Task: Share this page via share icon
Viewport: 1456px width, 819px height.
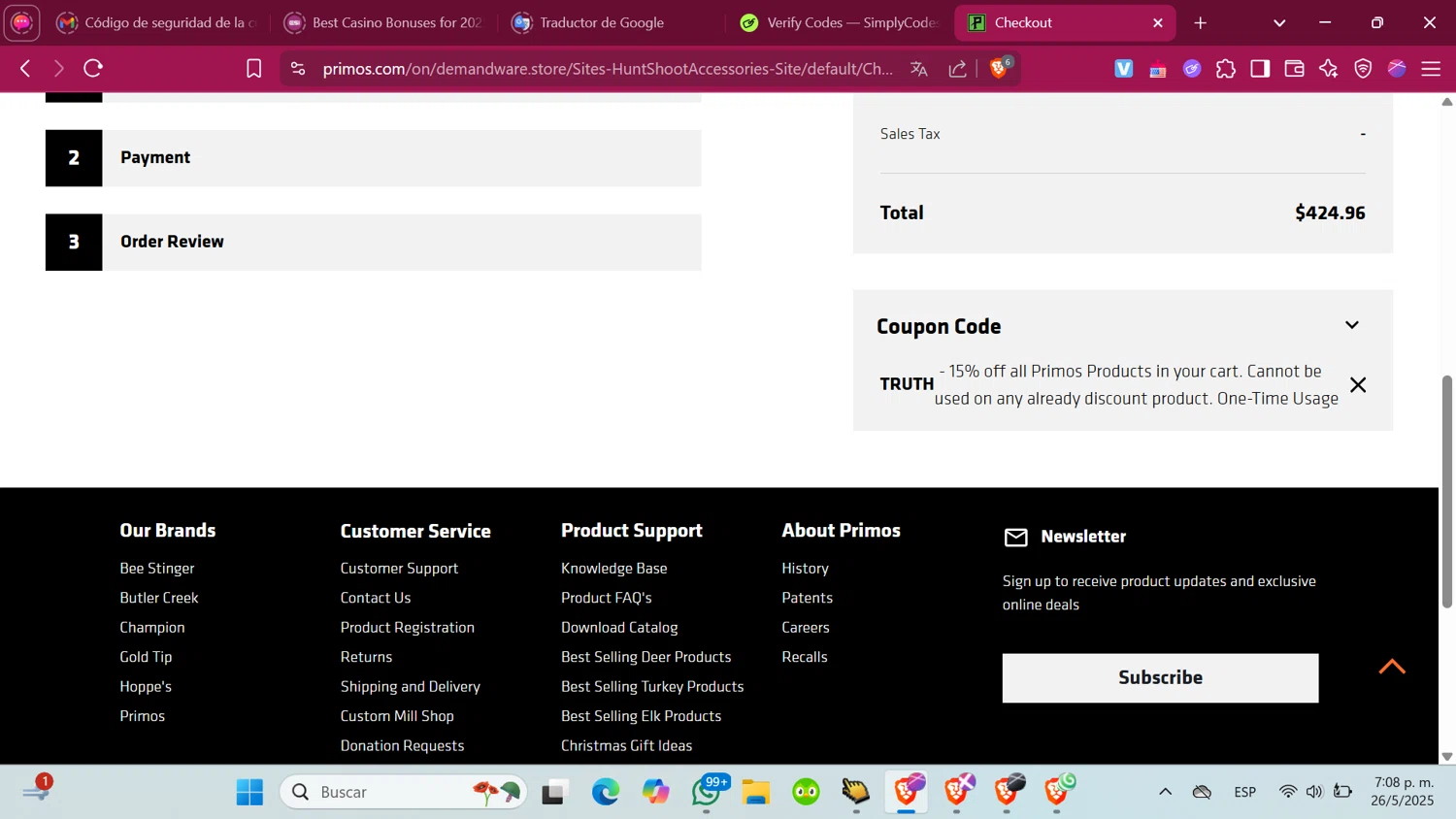Action: pyautogui.click(x=957, y=68)
